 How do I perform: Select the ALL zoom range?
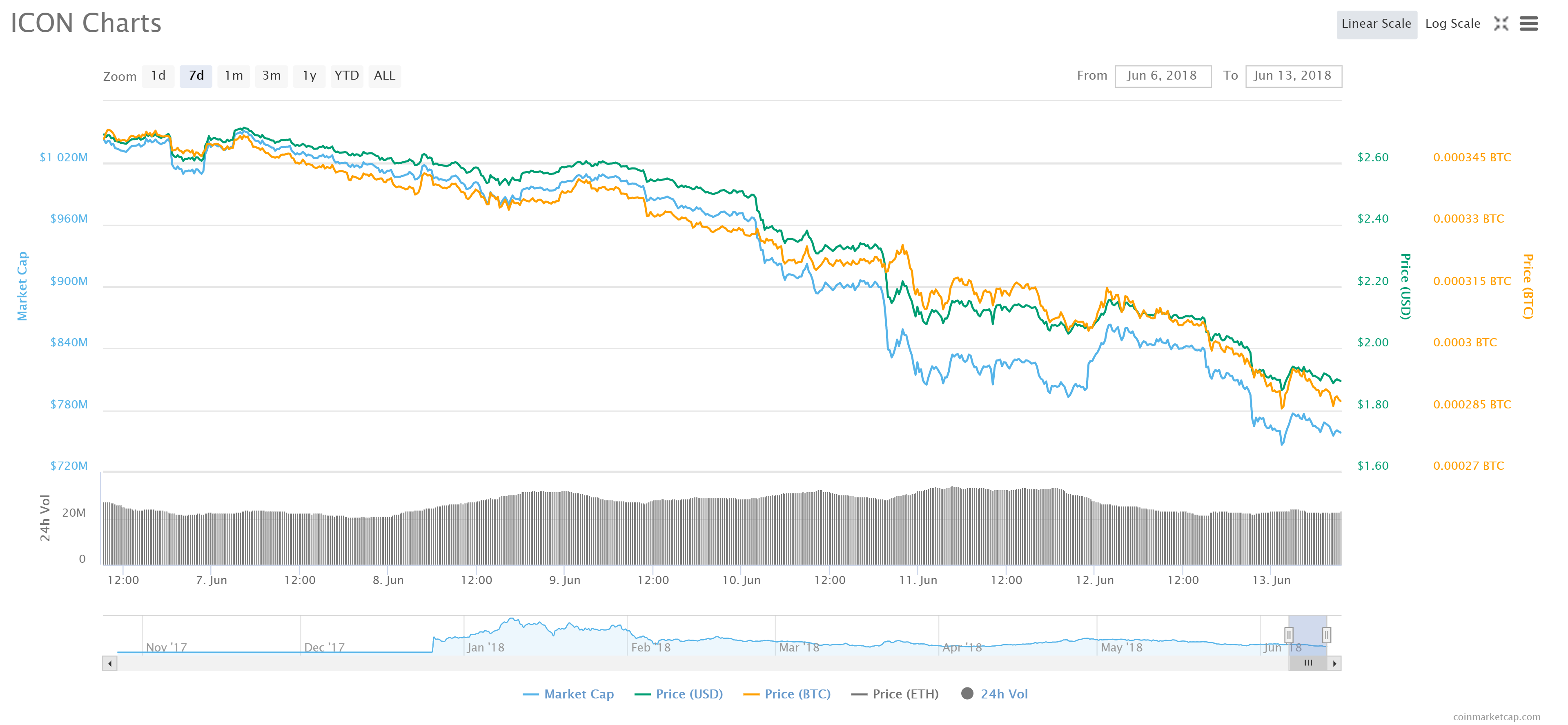[x=385, y=76]
